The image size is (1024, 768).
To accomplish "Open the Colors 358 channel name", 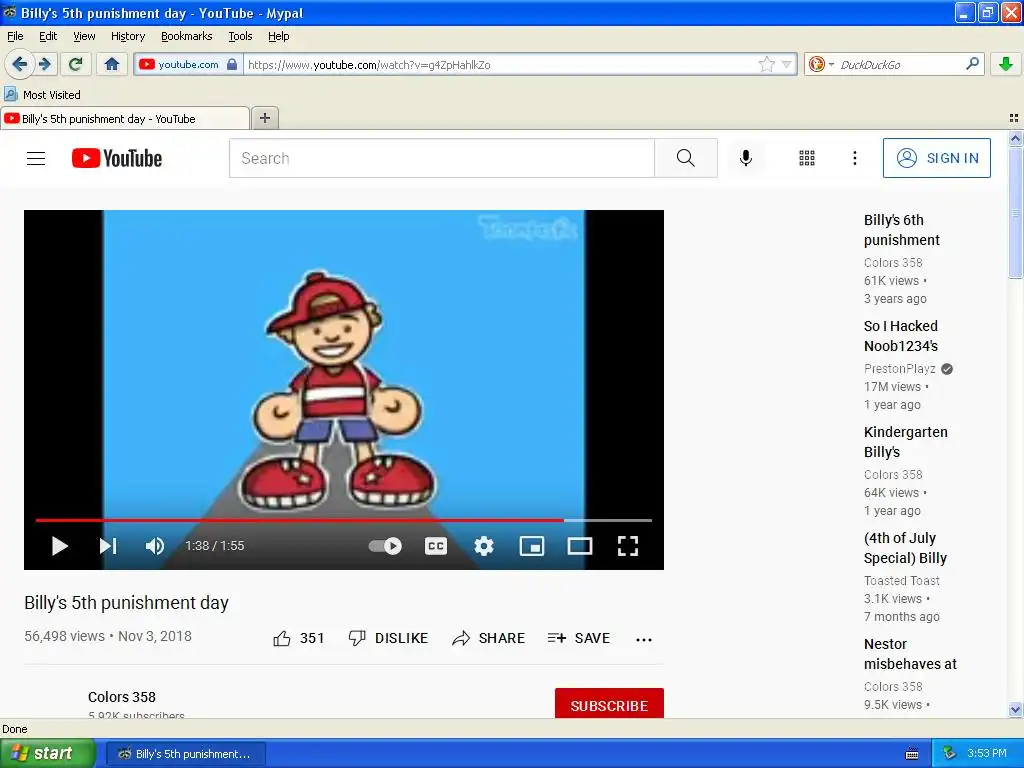I will [122, 697].
